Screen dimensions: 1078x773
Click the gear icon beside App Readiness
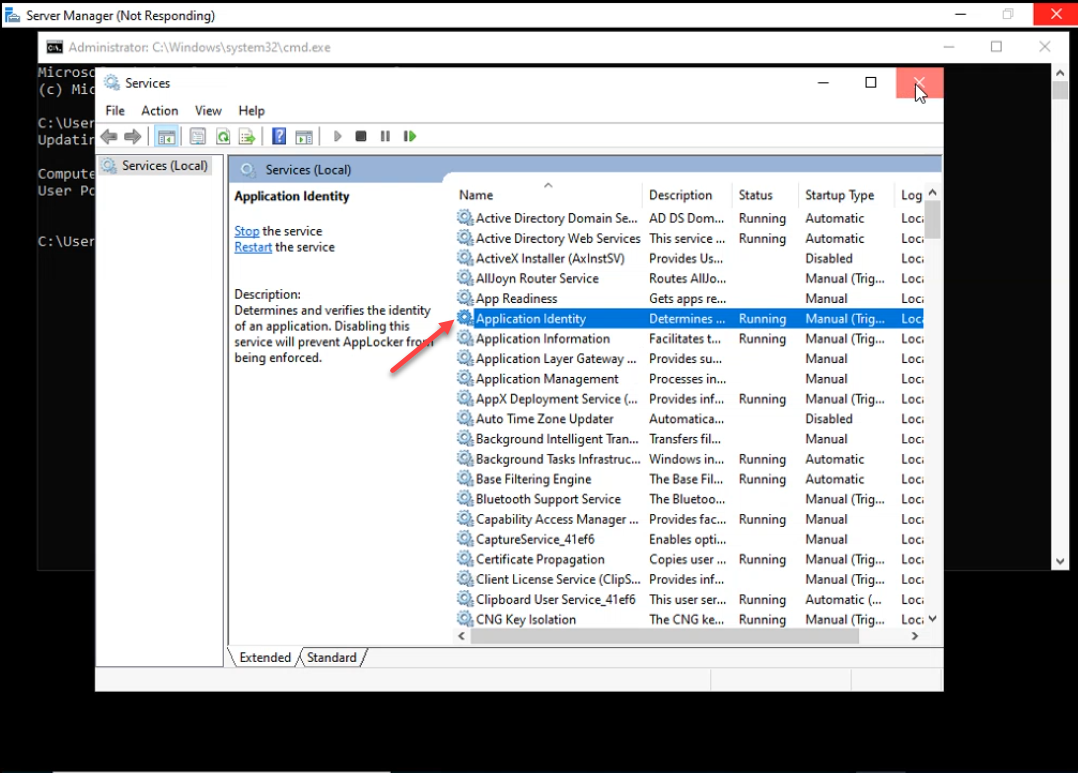click(x=465, y=298)
